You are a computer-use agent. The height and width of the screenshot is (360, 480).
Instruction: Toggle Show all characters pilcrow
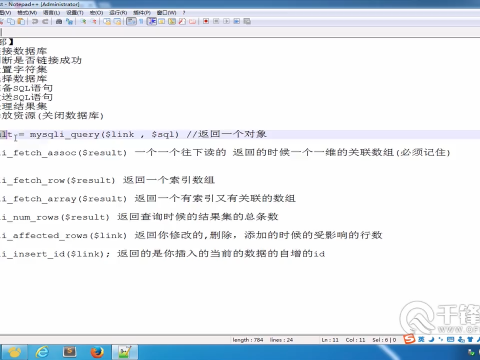coord(141,21)
